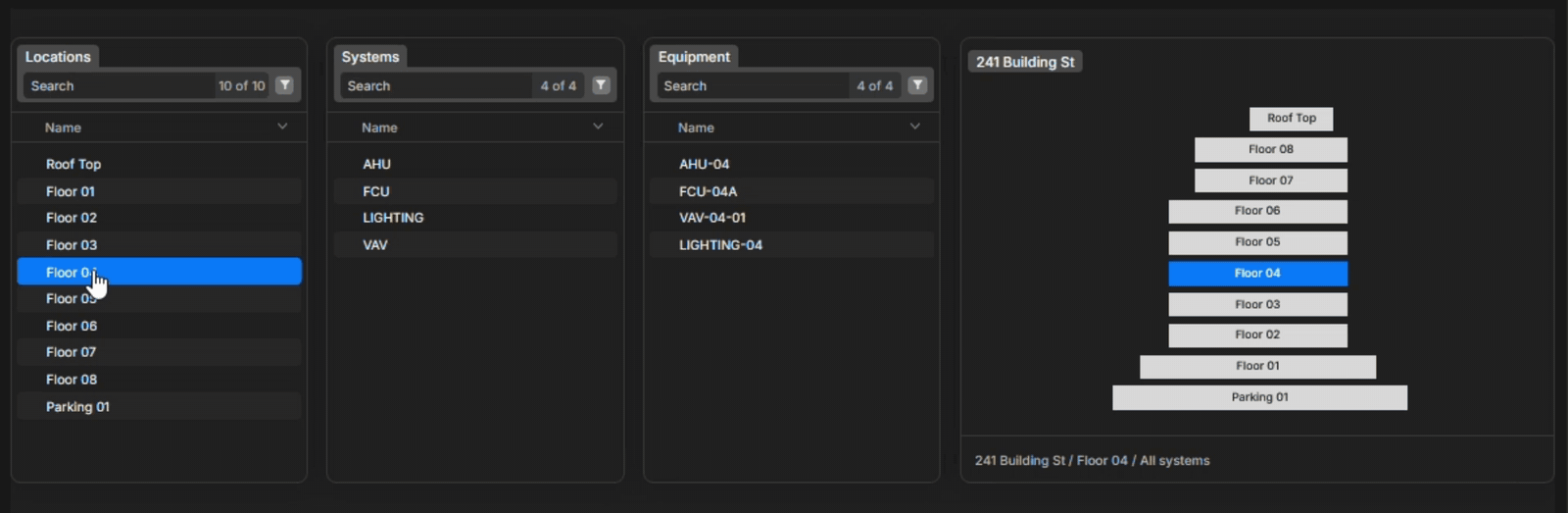Select FCU-04A equipment item
The height and width of the screenshot is (513, 1568).
coord(792,191)
